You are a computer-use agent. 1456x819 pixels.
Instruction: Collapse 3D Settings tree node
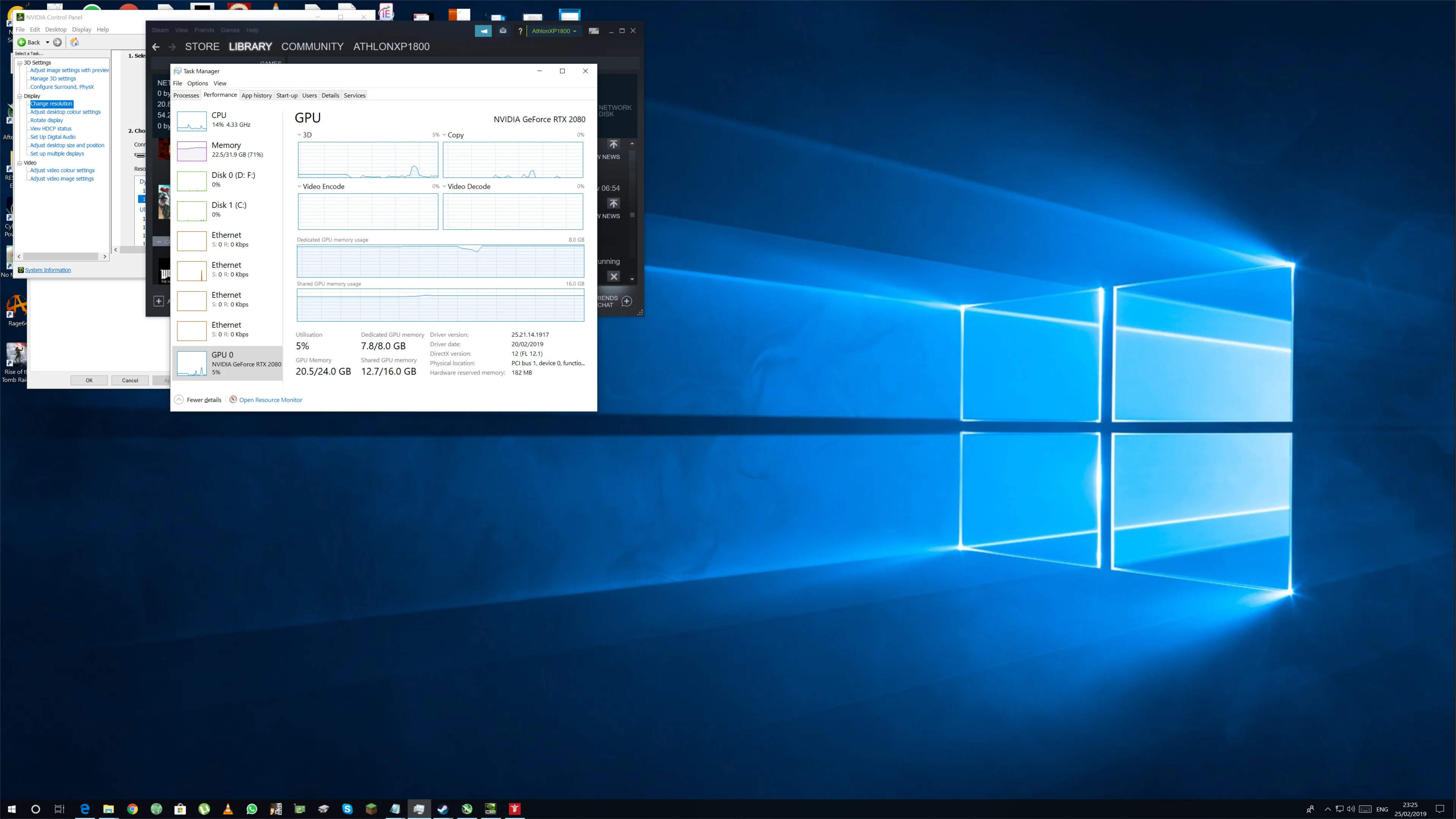20,63
